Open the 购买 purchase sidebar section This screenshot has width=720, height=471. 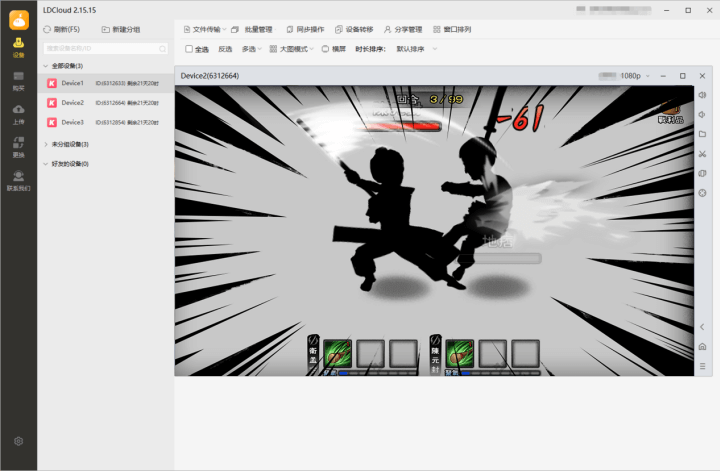(x=18, y=81)
